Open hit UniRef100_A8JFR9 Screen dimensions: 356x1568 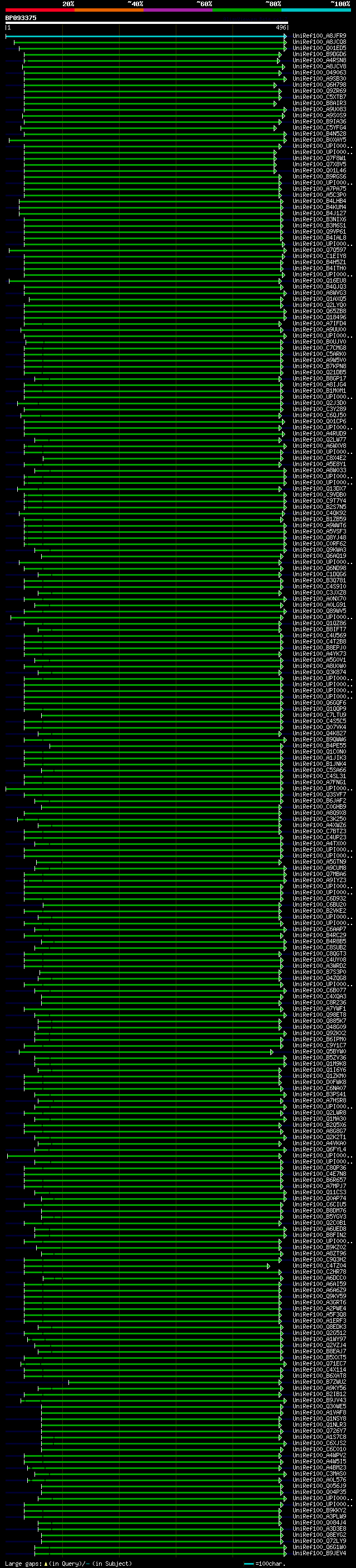pos(319,36)
